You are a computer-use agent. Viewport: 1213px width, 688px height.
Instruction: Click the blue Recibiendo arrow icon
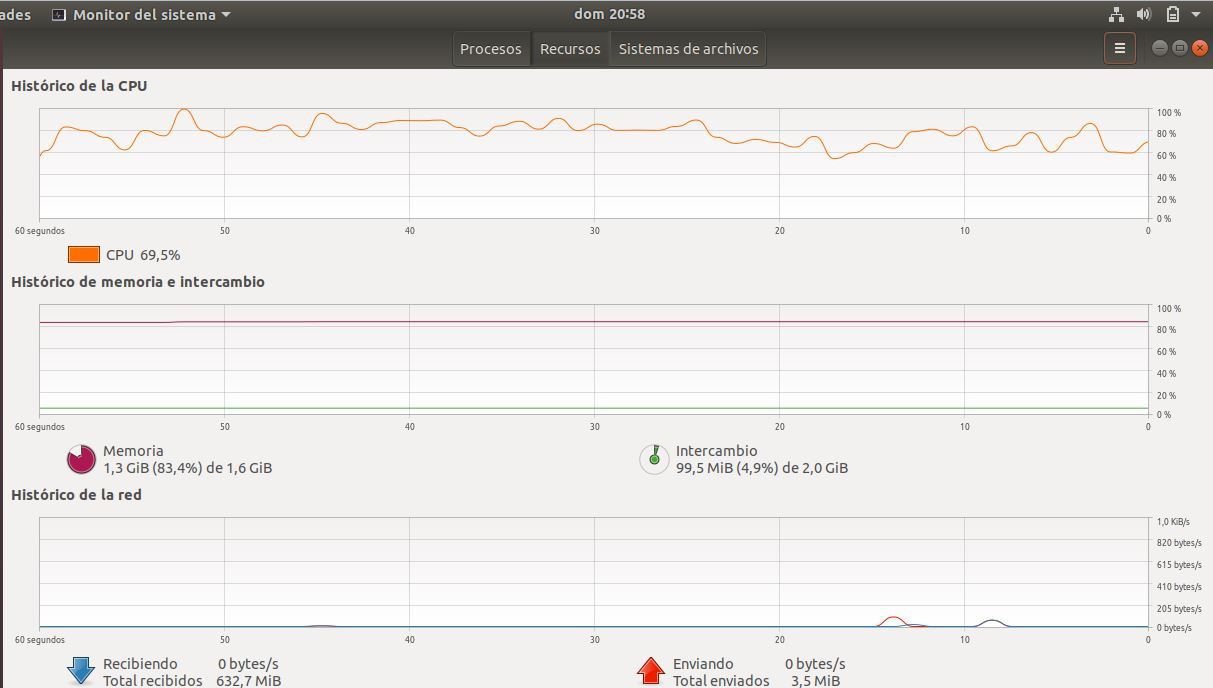(x=81, y=670)
